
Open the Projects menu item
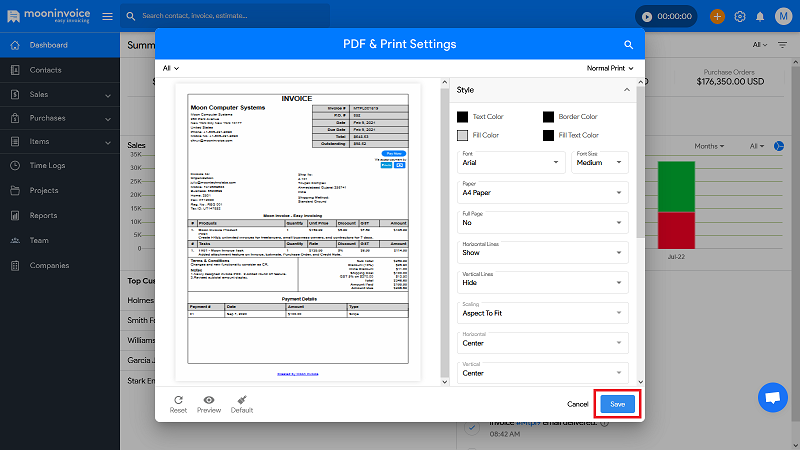[x=60, y=190]
